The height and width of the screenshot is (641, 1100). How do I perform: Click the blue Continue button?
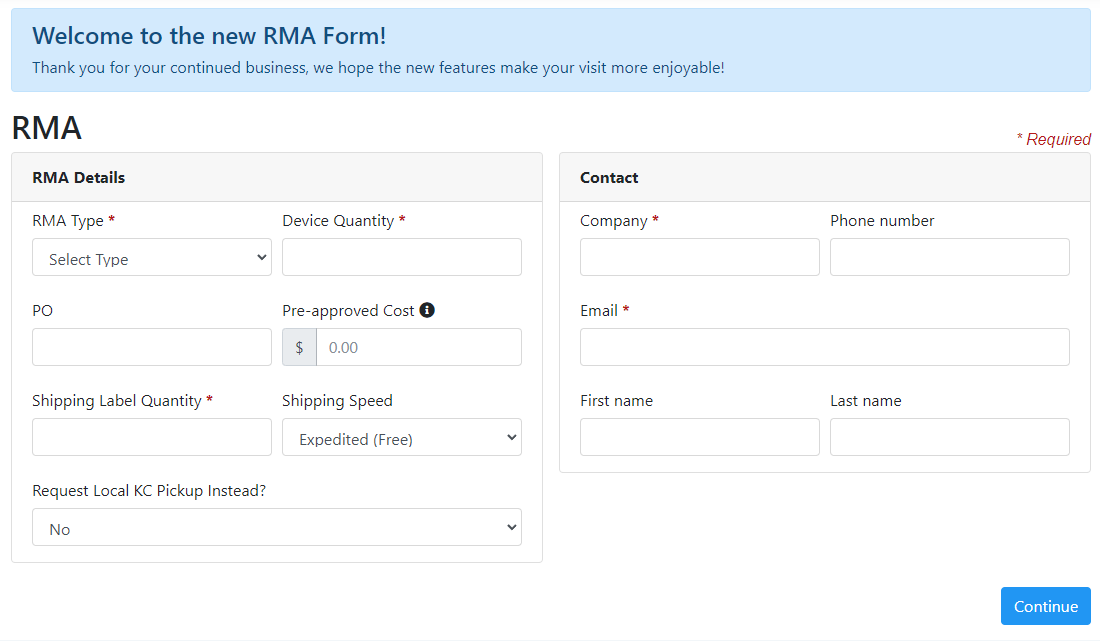click(x=1045, y=606)
